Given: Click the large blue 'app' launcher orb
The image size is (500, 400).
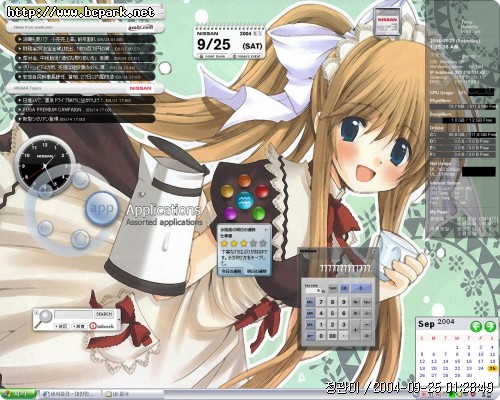Looking at the screenshot, I should (102, 208).
